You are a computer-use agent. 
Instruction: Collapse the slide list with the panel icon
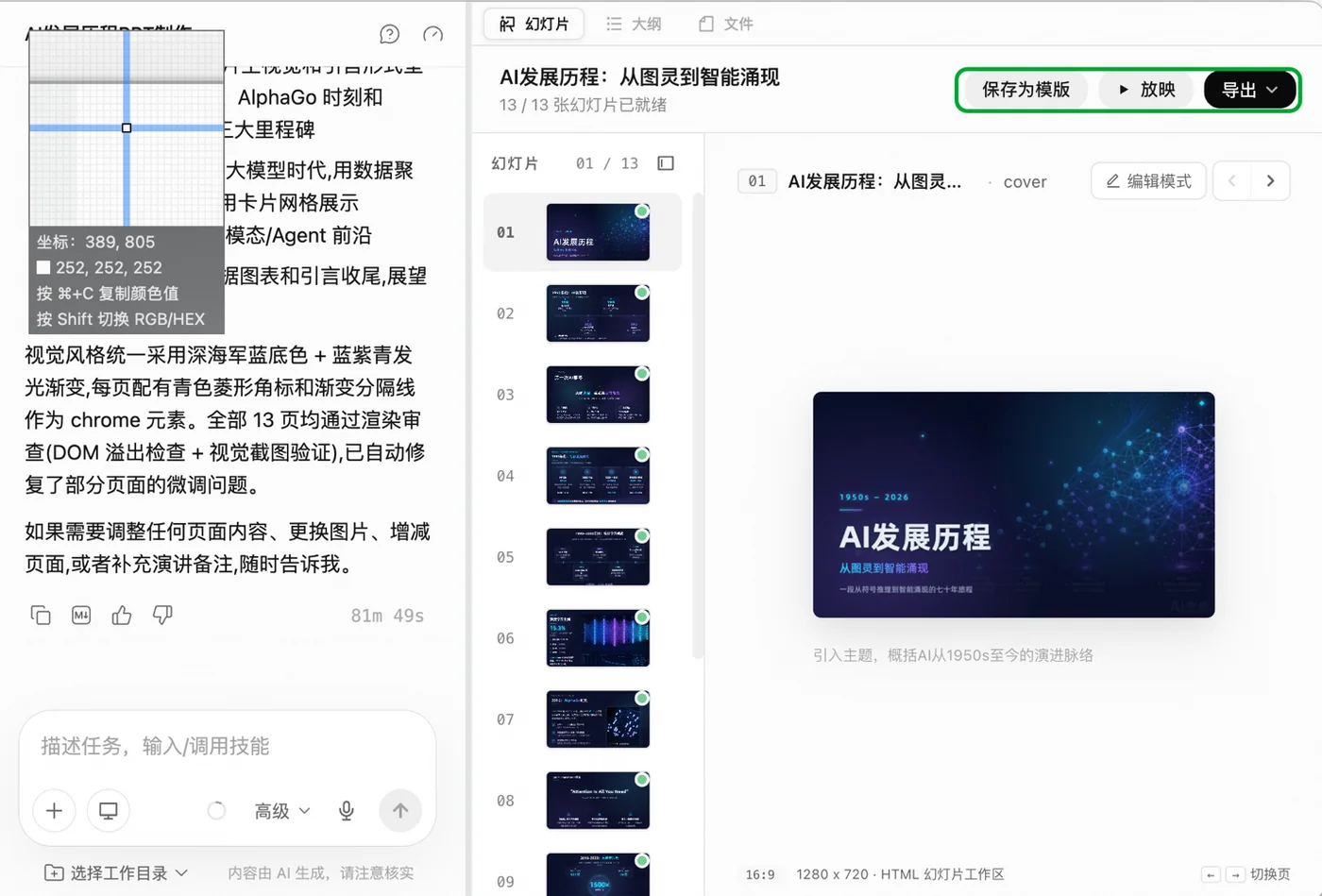[666, 163]
